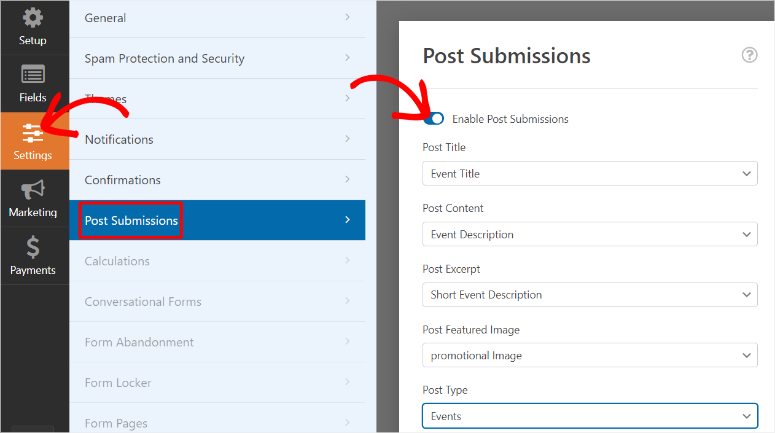The height and width of the screenshot is (433, 775).
Task: Click chevron arrow on Post Submissions row
Action: pos(347,220)
